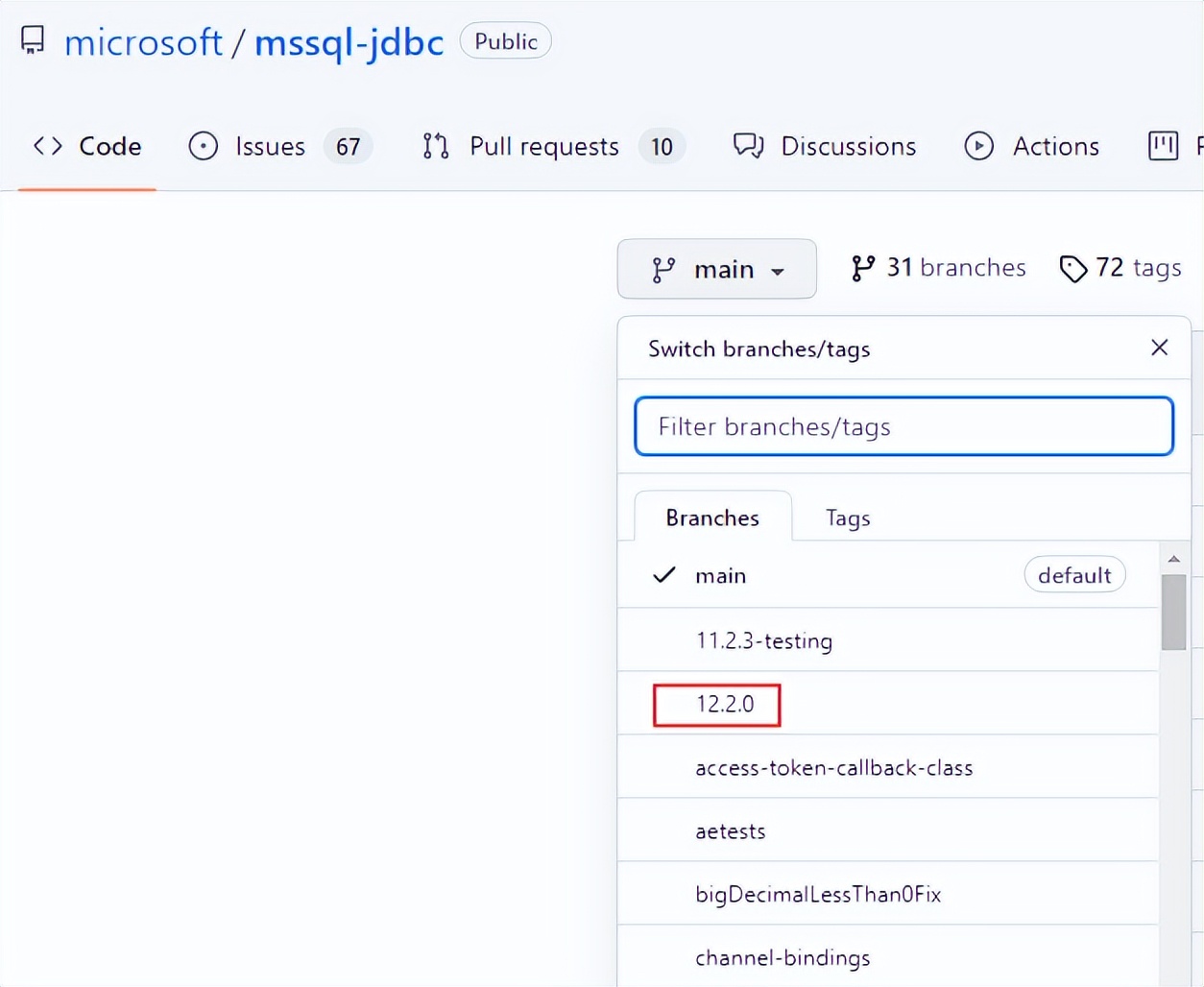The image size is (1204, 987).
Task: Click the checkmark beside the main branch
Action: [x=663, y=575]
